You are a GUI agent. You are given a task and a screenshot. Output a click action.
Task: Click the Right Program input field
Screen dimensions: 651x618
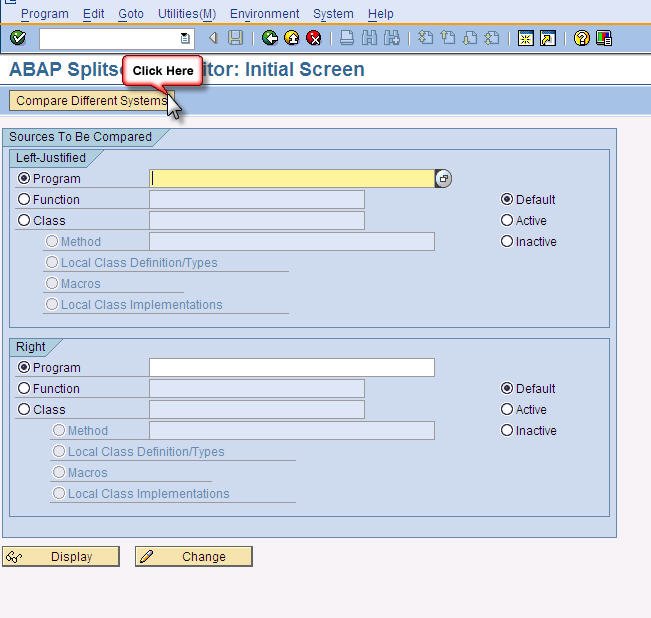[x=292, y=367]
